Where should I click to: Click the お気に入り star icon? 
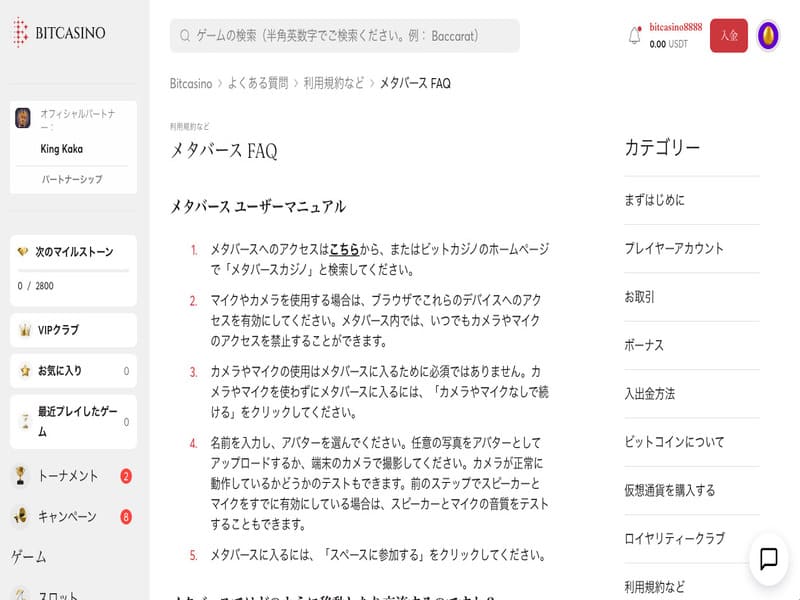point(24,371)
